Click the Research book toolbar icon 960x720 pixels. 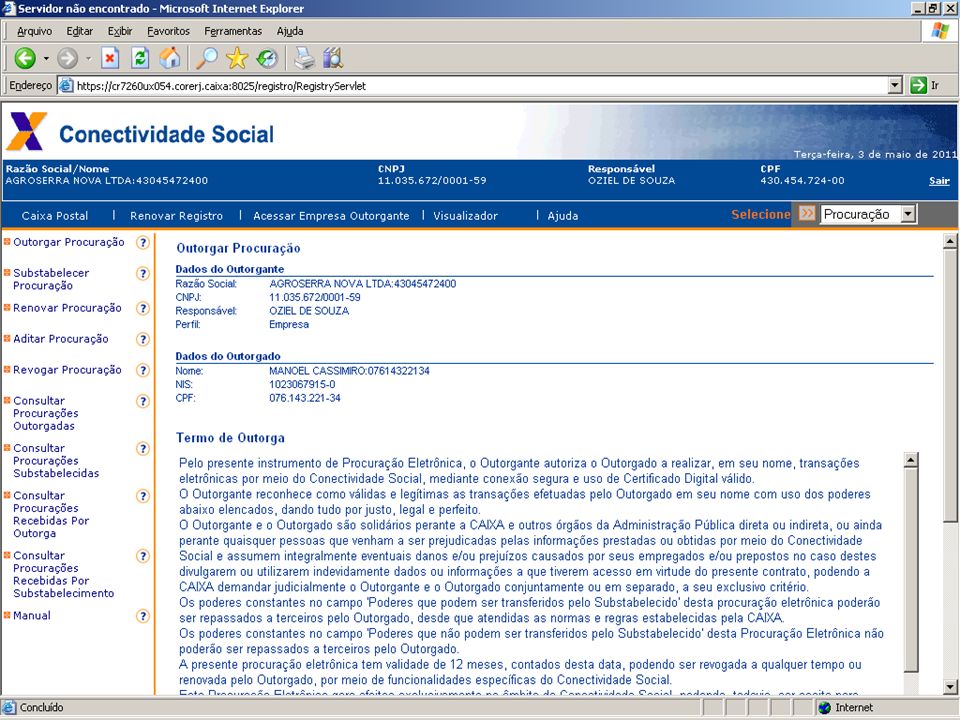point(333,59)
